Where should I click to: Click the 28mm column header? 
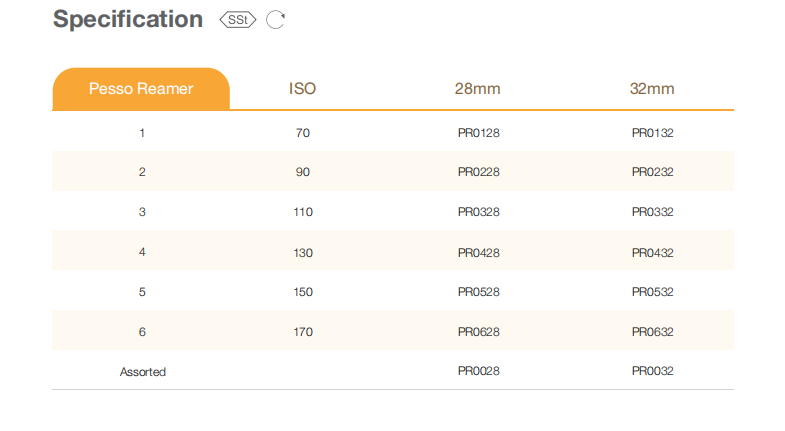[x=477, y=89]
